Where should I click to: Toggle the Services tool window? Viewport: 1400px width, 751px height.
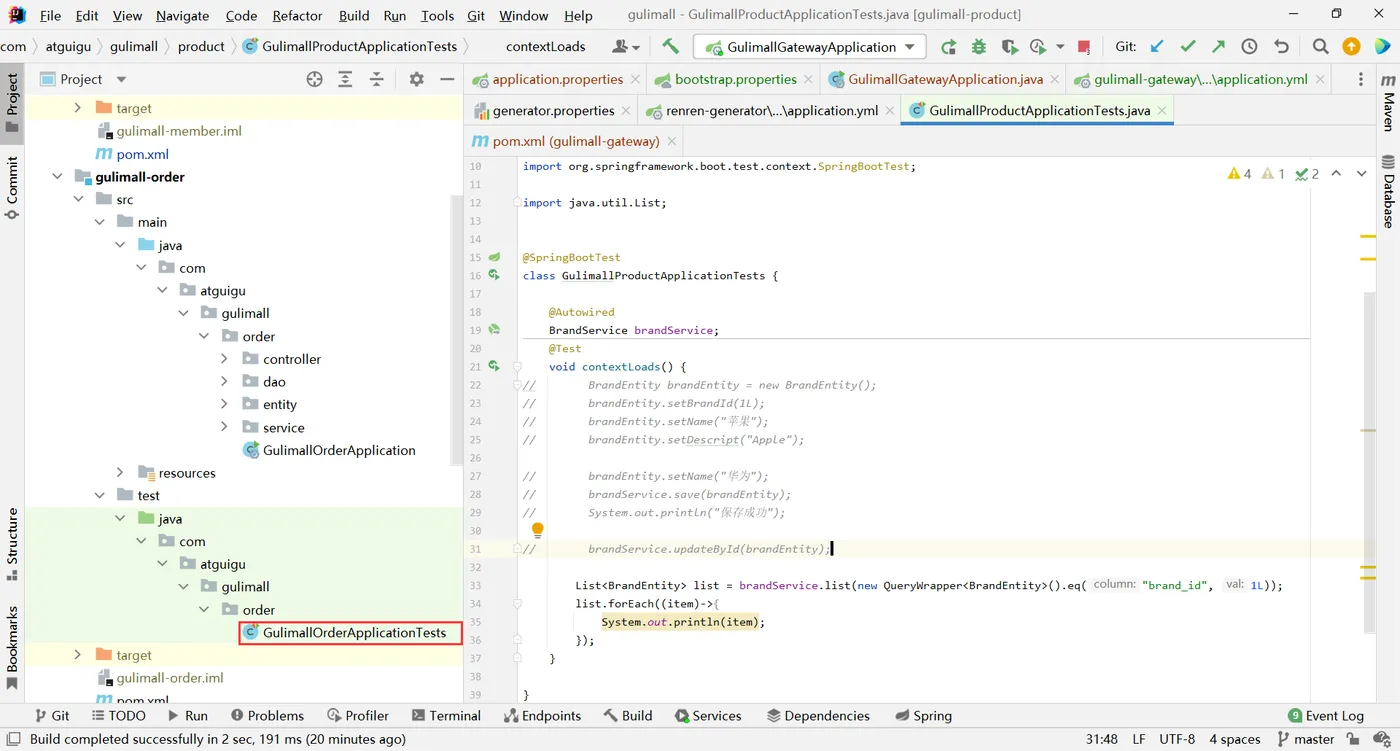[708, 715]
